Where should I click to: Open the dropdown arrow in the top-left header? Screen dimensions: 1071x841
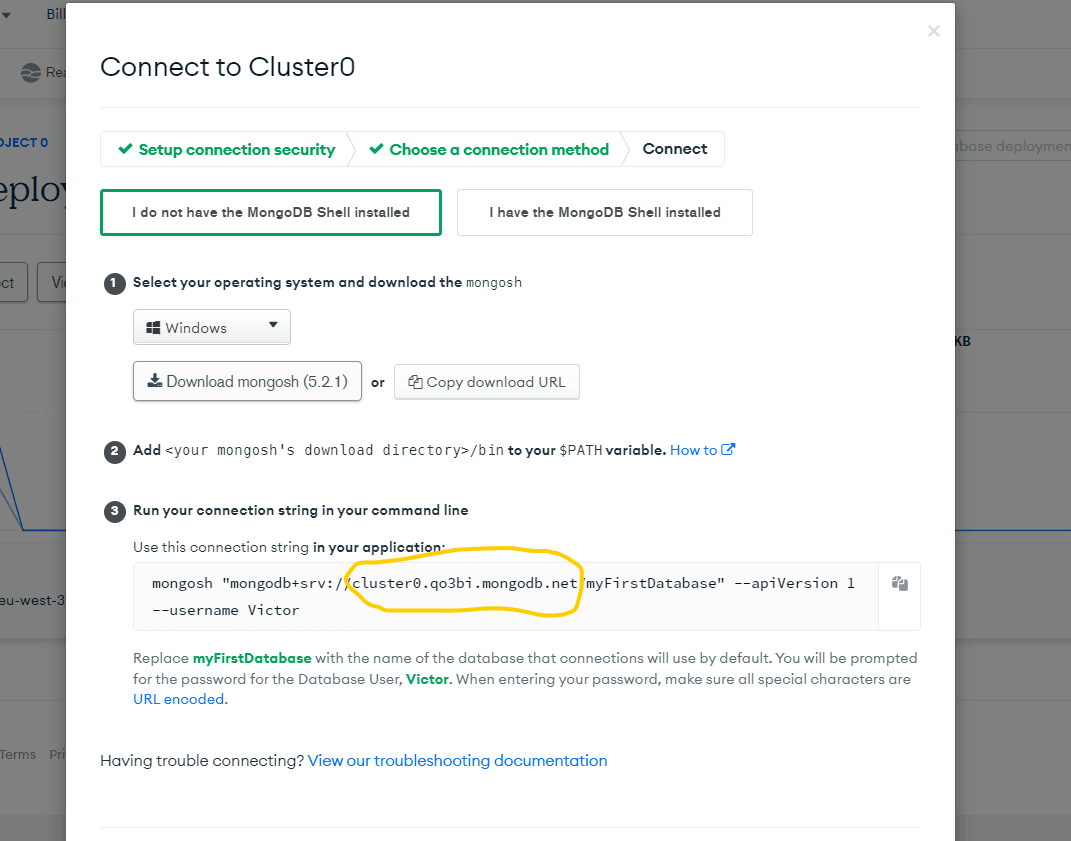coord(6,14)
